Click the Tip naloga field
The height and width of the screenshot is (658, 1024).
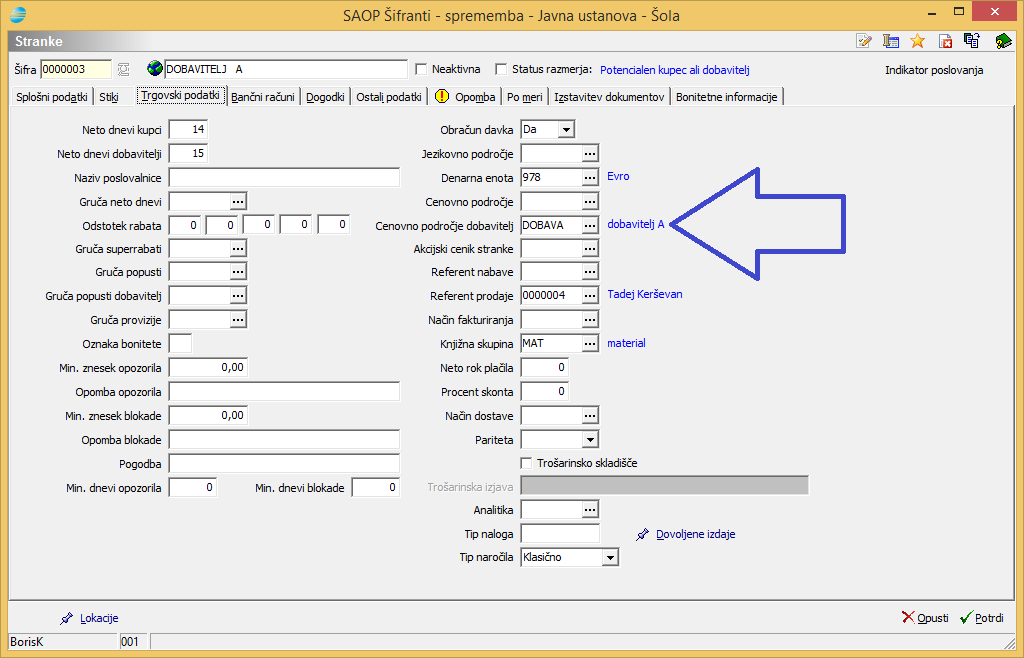click(560, 534)
